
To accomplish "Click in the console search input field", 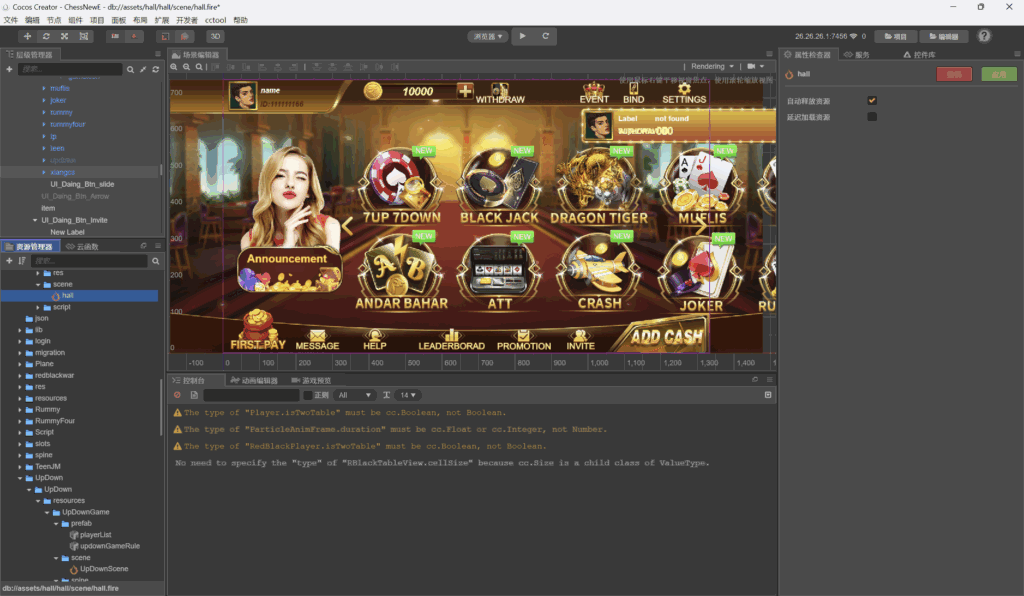I will point(250,395).
